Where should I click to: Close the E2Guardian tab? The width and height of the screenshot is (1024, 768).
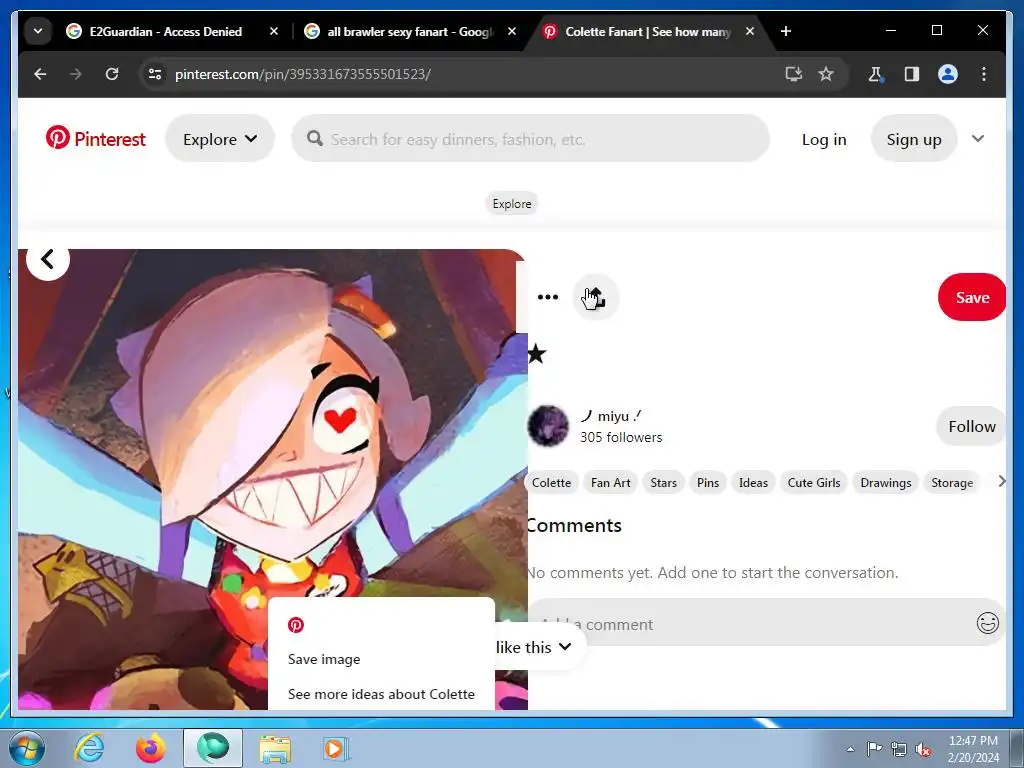274,31
